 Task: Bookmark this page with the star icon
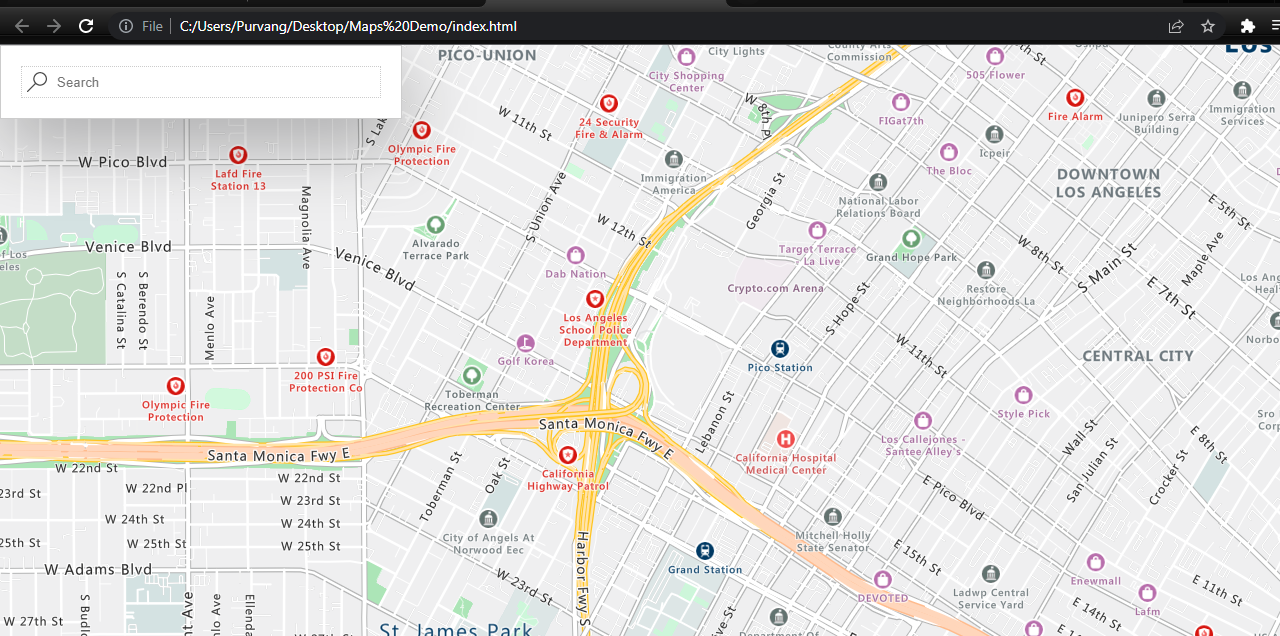pyautogui.click(x=1208, y=26)
